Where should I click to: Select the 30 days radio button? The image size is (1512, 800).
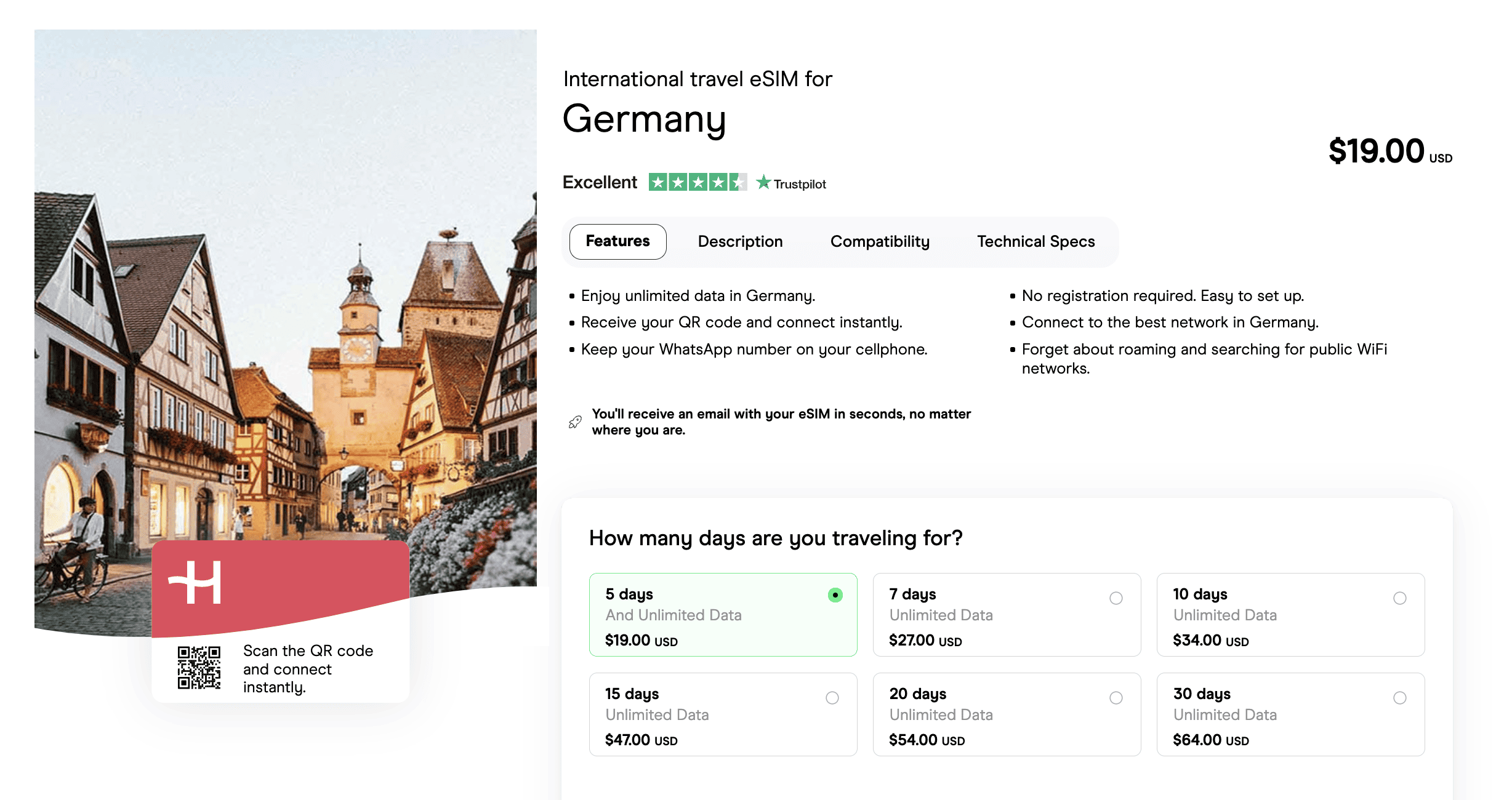point(1399,698)
